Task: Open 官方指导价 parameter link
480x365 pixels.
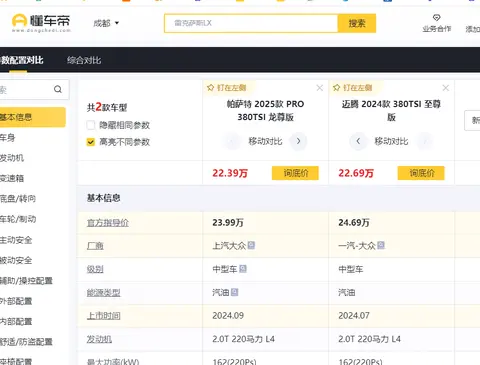Action: pos(108,223)
